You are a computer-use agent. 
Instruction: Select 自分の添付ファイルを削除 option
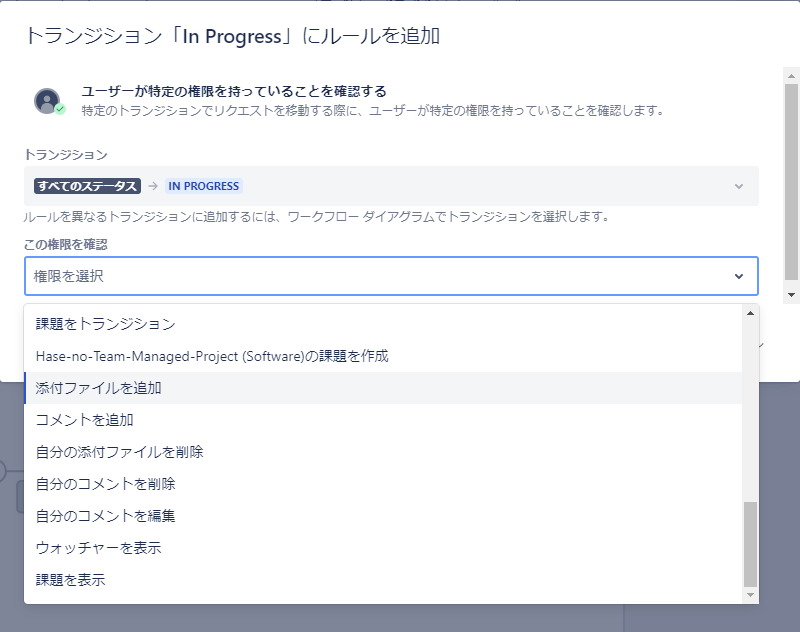[383, 452]
